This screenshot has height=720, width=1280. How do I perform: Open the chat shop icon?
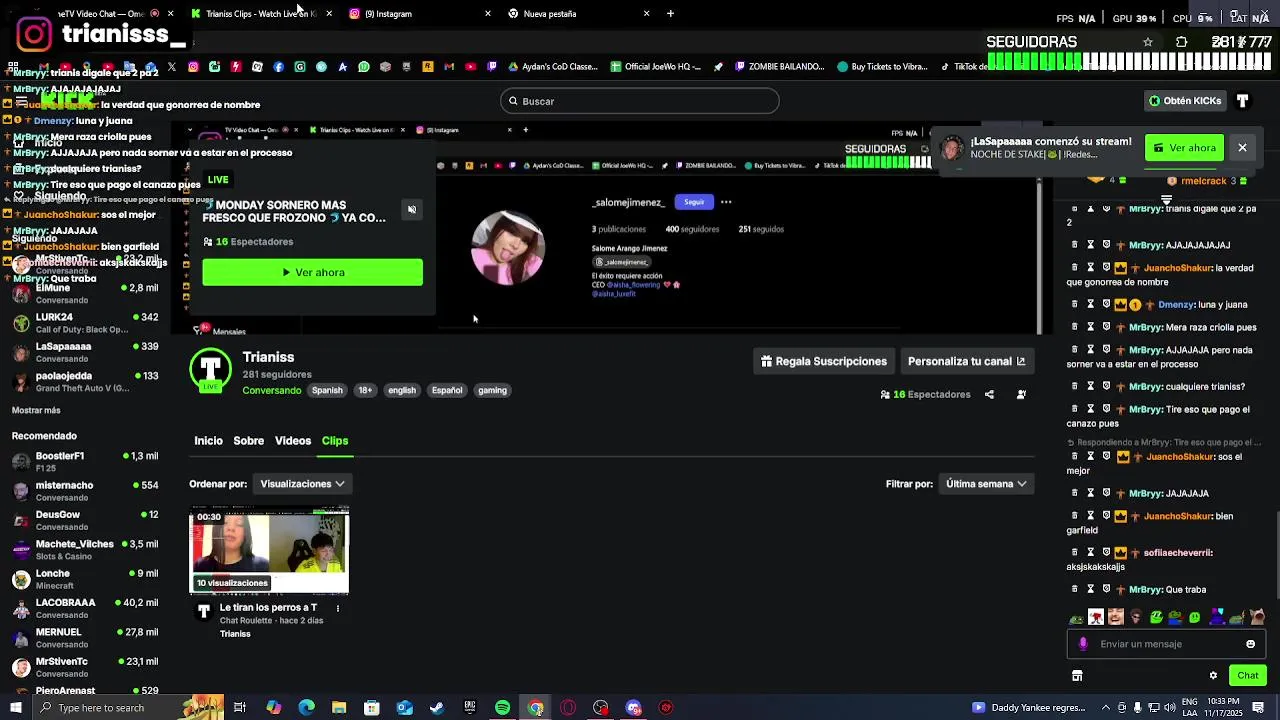coord(1077,676)
